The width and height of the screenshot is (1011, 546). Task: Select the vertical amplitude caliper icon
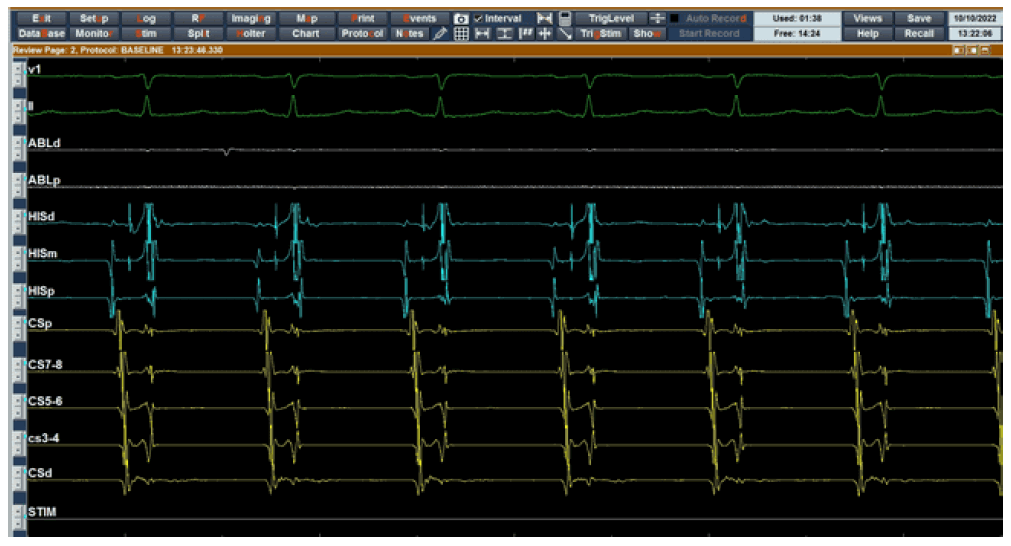click(504, 34)
